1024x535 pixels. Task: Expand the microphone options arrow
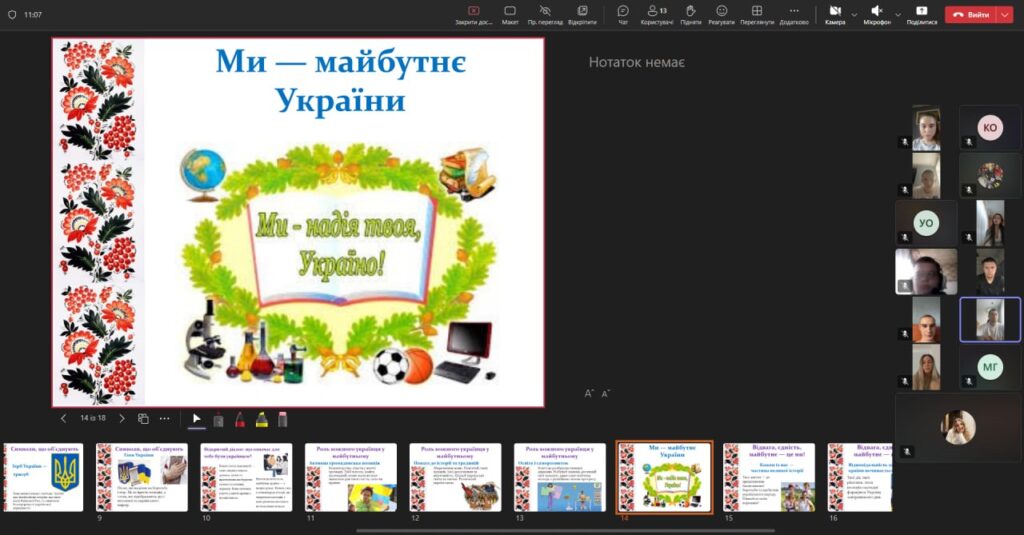pos(897,14)
